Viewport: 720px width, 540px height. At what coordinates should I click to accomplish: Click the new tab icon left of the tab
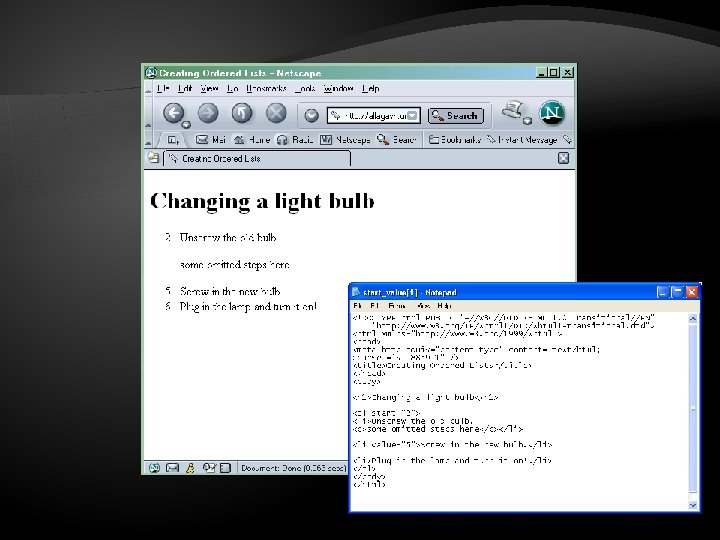pos(153,158)
